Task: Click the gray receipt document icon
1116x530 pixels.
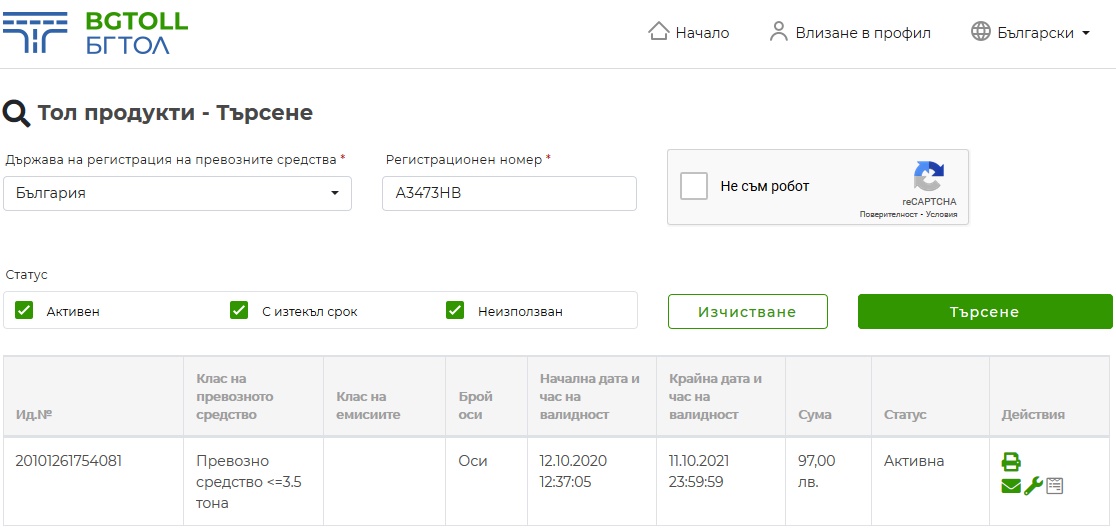Action: point(1055,486)
